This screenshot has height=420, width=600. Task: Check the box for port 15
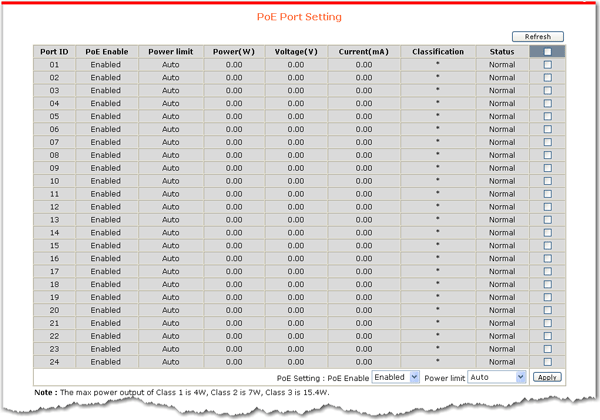click(x=548, y=246)
